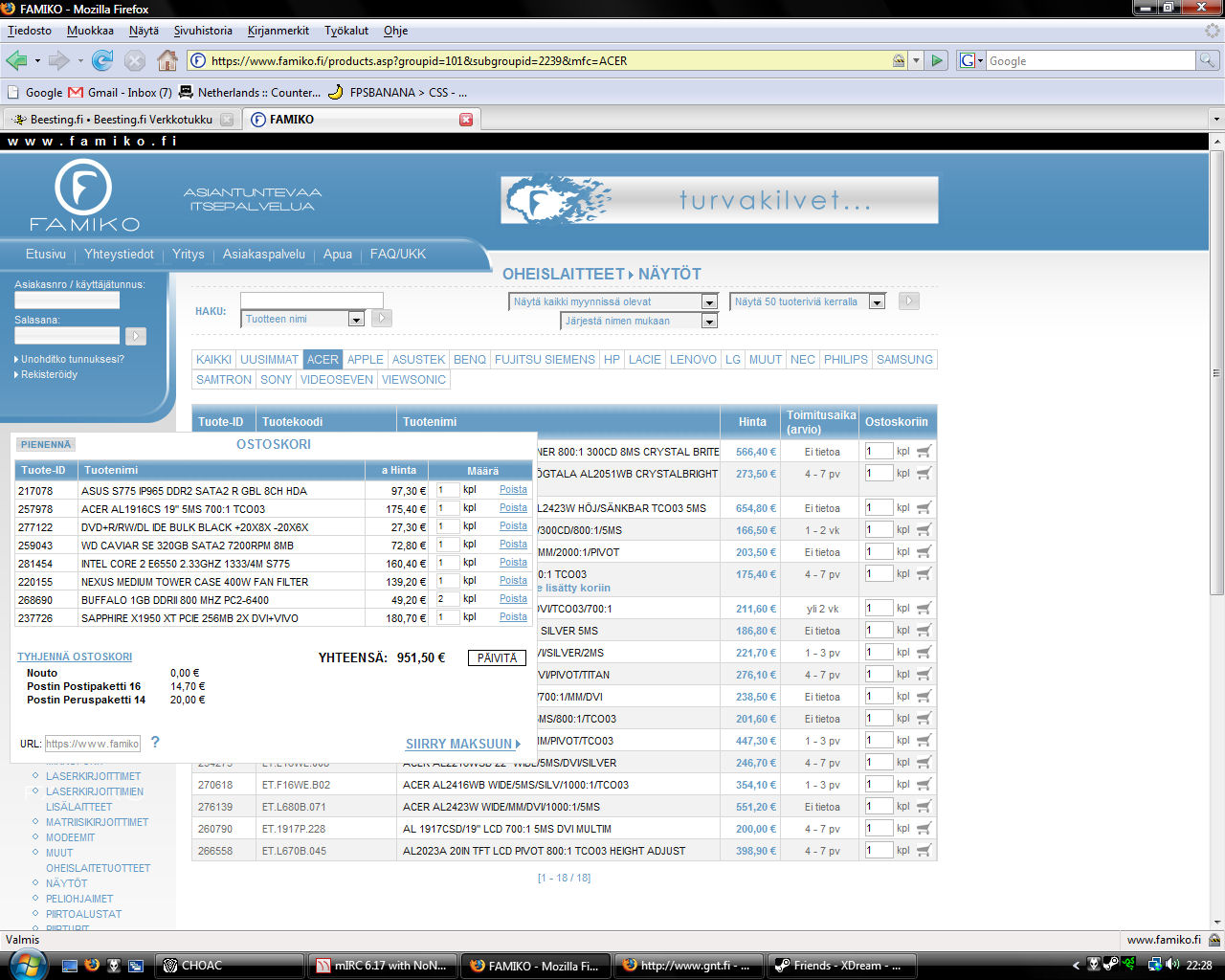Click the Google search magnifier icon
The width and height of the screenshot is (1225, 980).
pos(1208,60)
